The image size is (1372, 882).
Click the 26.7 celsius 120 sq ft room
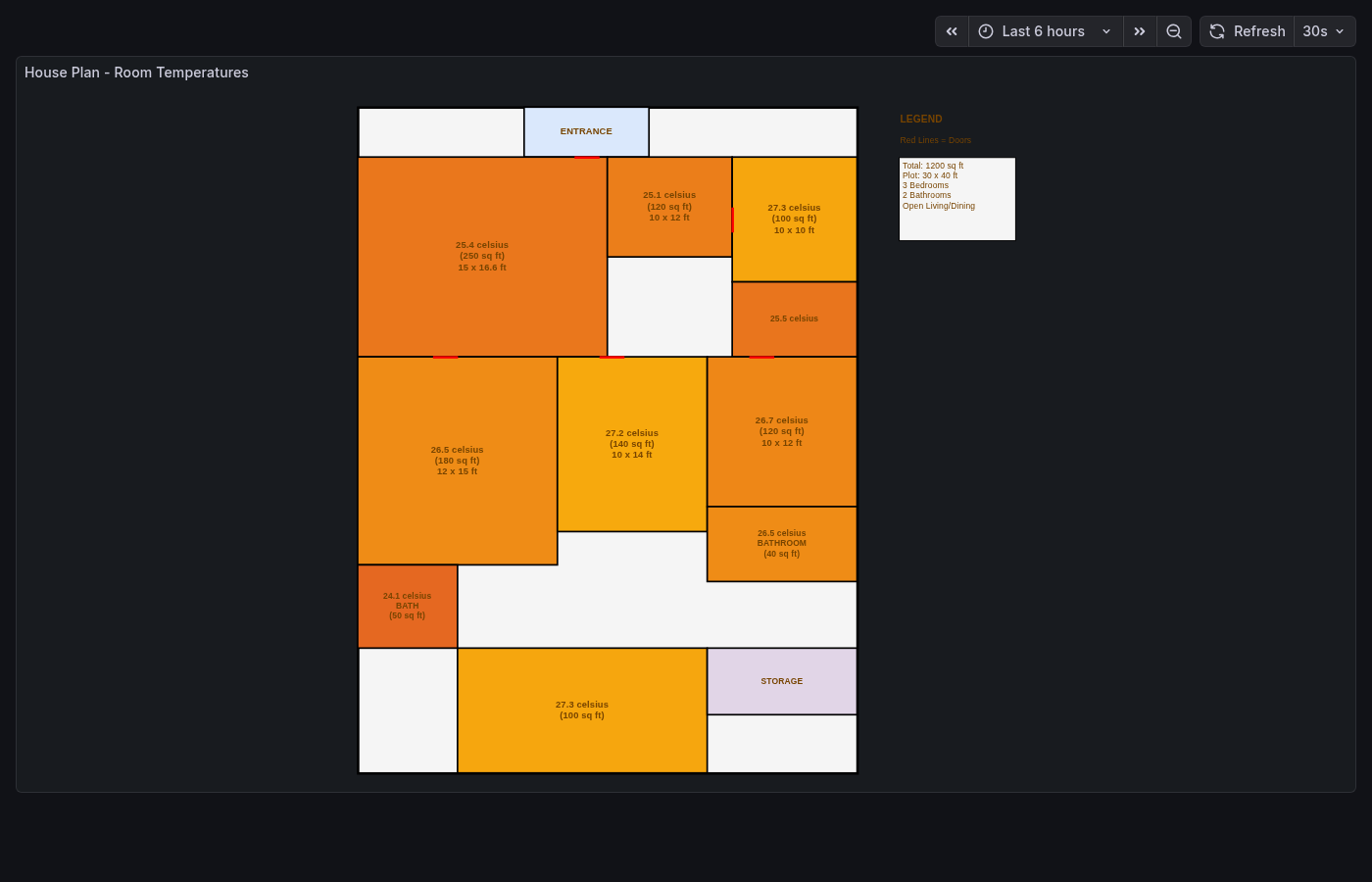pos(782,431)
